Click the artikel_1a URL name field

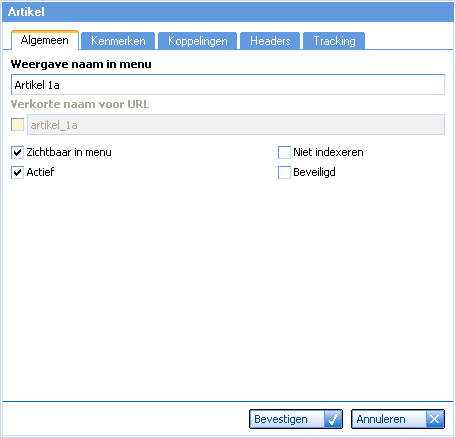coord(236,125)
